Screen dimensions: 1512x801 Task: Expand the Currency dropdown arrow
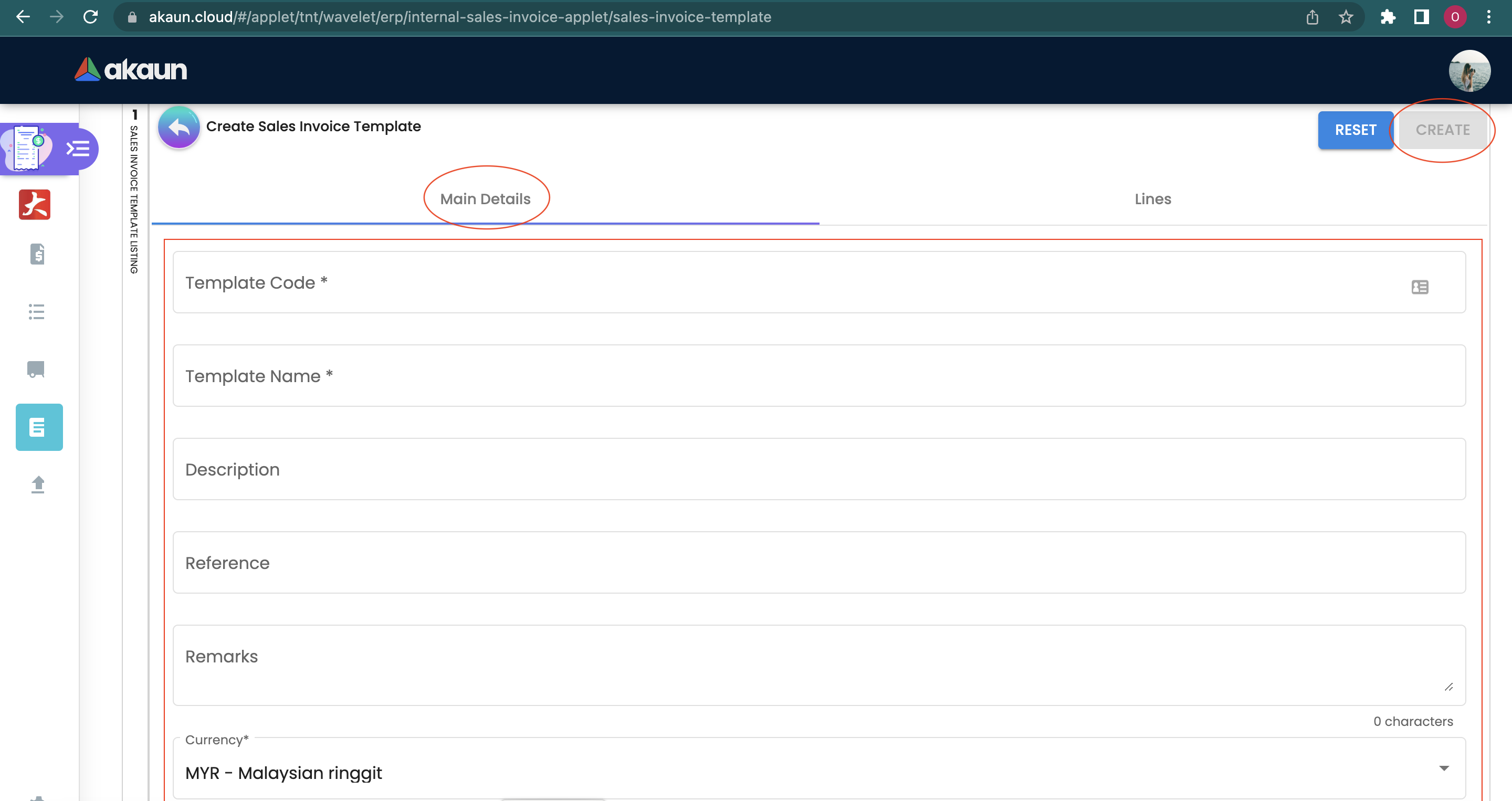click(1444, 768)
